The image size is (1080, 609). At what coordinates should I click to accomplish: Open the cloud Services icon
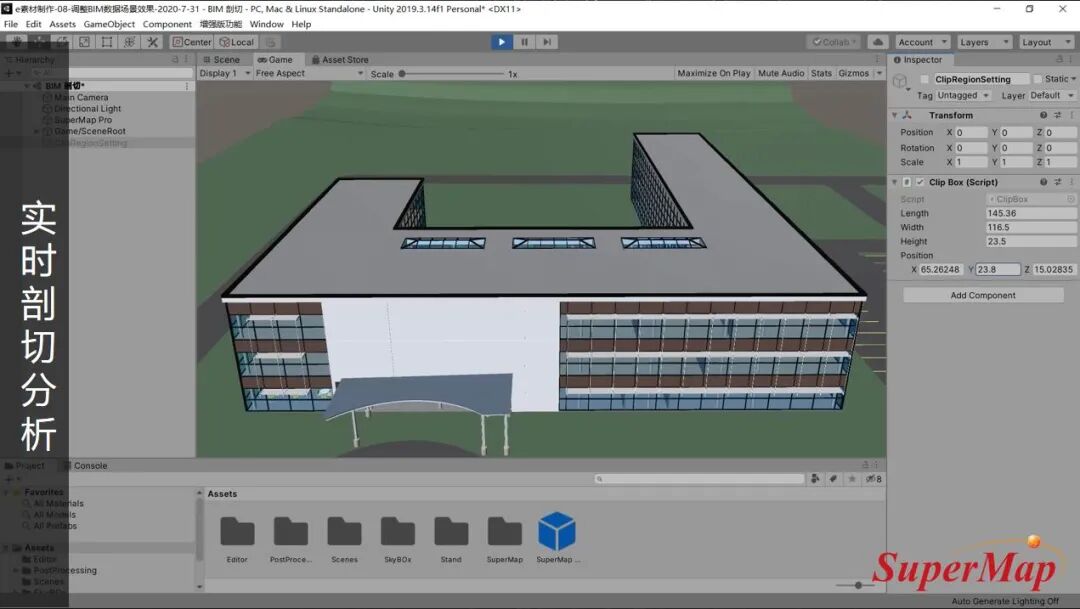pos(878,42)
